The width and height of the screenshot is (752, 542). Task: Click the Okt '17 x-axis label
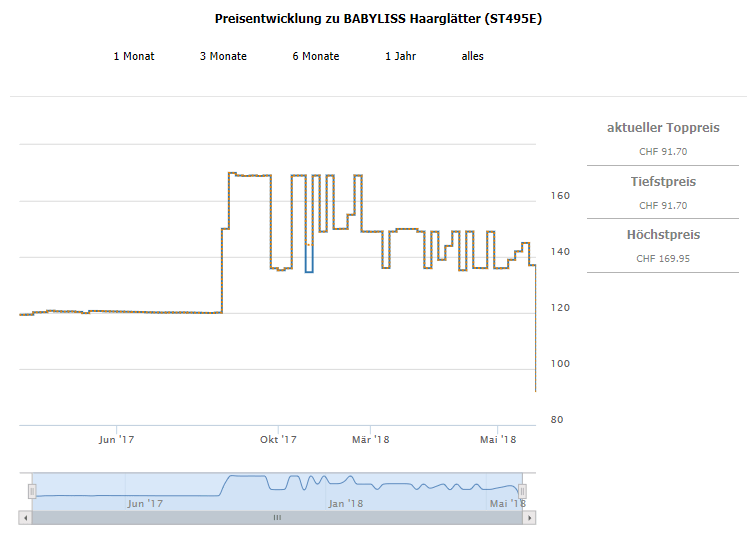point(279,440)
